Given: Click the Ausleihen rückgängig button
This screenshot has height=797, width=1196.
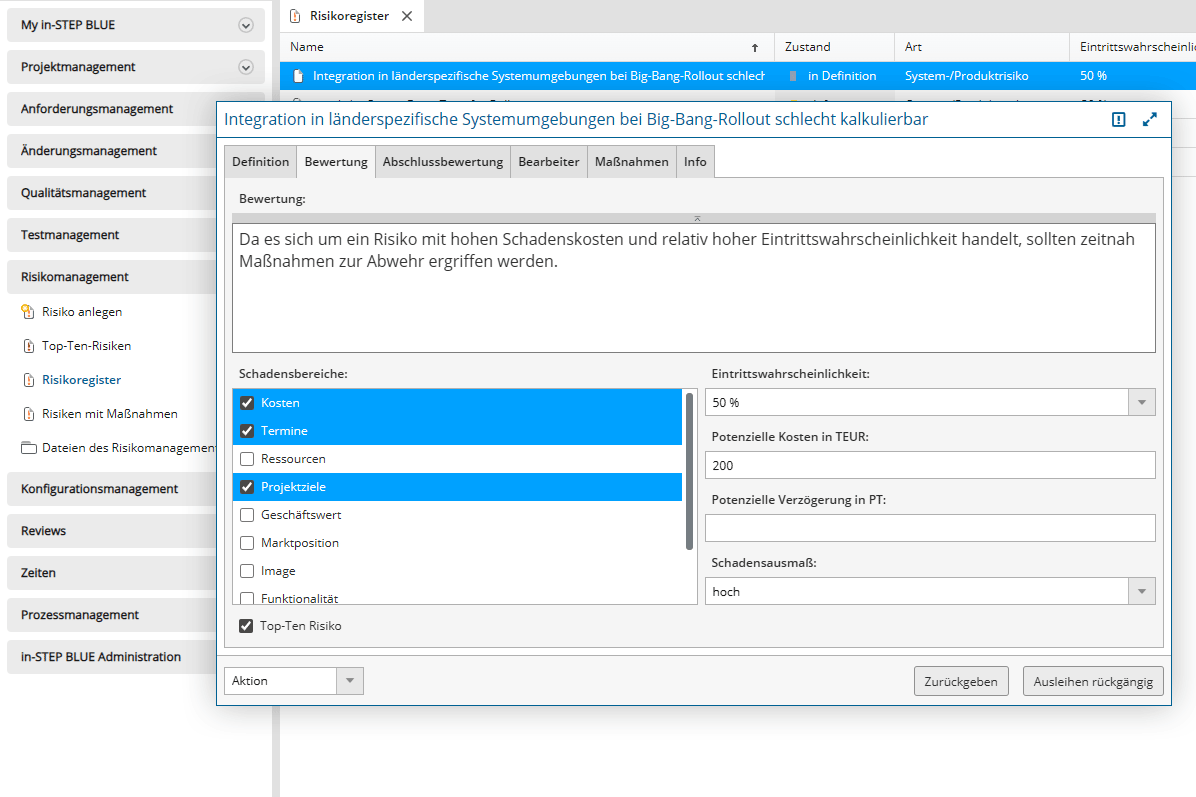Looking at the screenshot, I should [x=1093, y=681].
